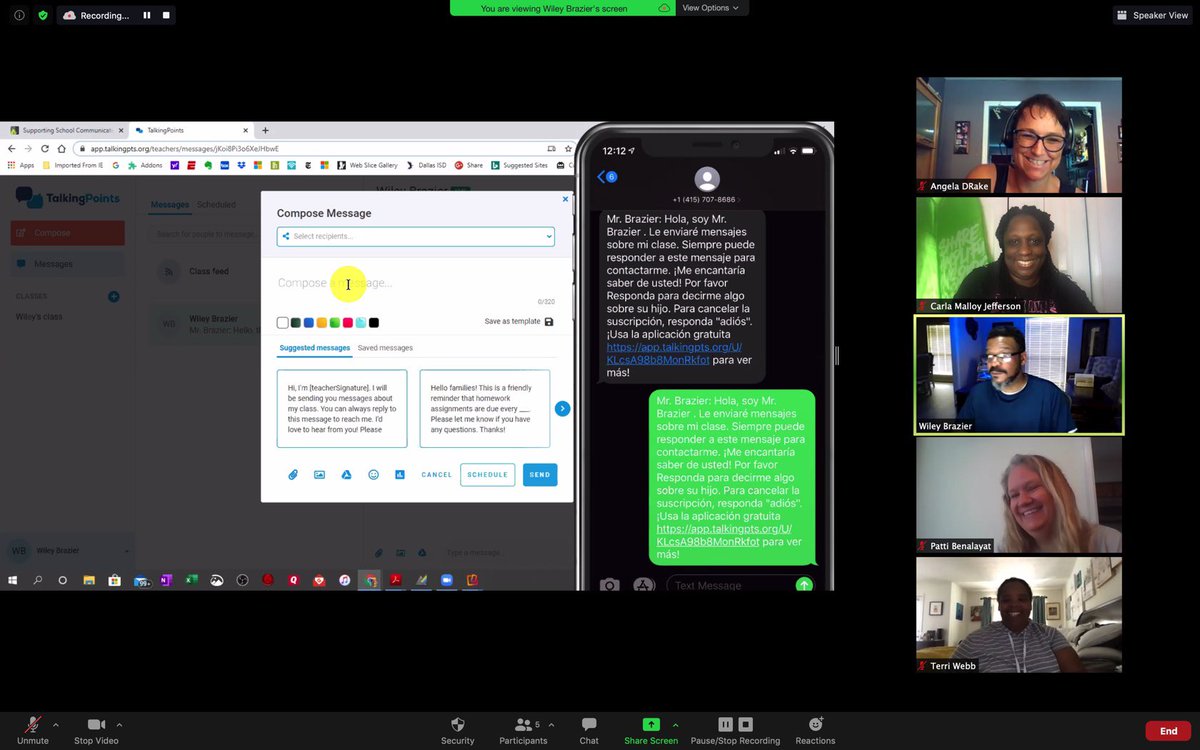The height and width of the screenshot is (750, 1200).
Task: Expand the video options arrow beside Stop Video
Action: point(119,725)
